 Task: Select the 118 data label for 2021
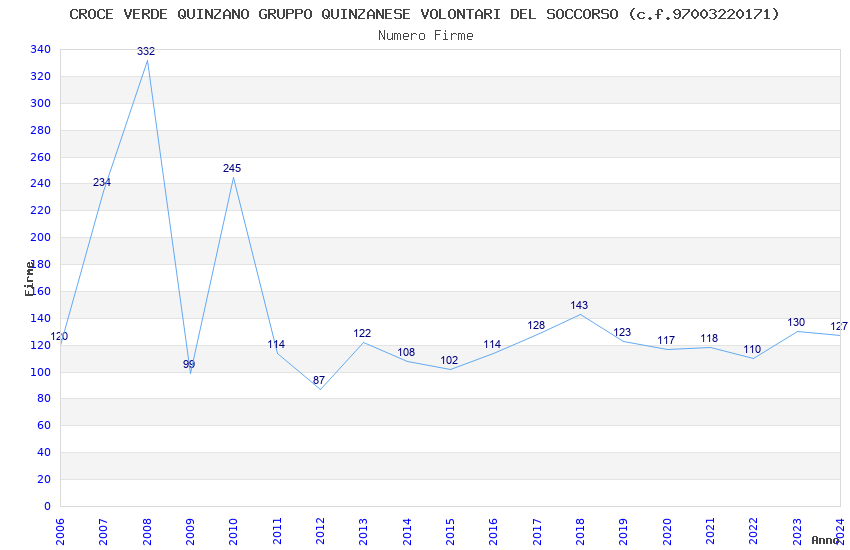(x=709, y=338)
